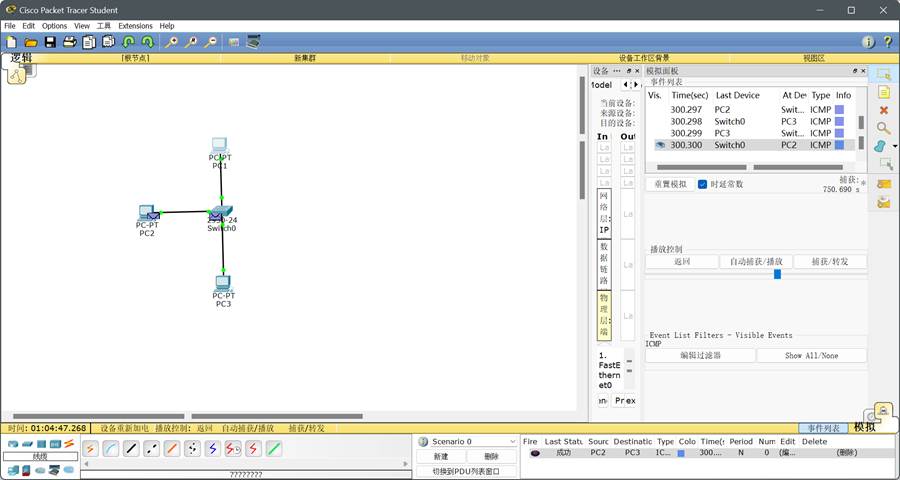Image resolution: width=900 pixels, height=480 pixels.
Task: Click the 删除 scenario button
Action: coord(492,456)
